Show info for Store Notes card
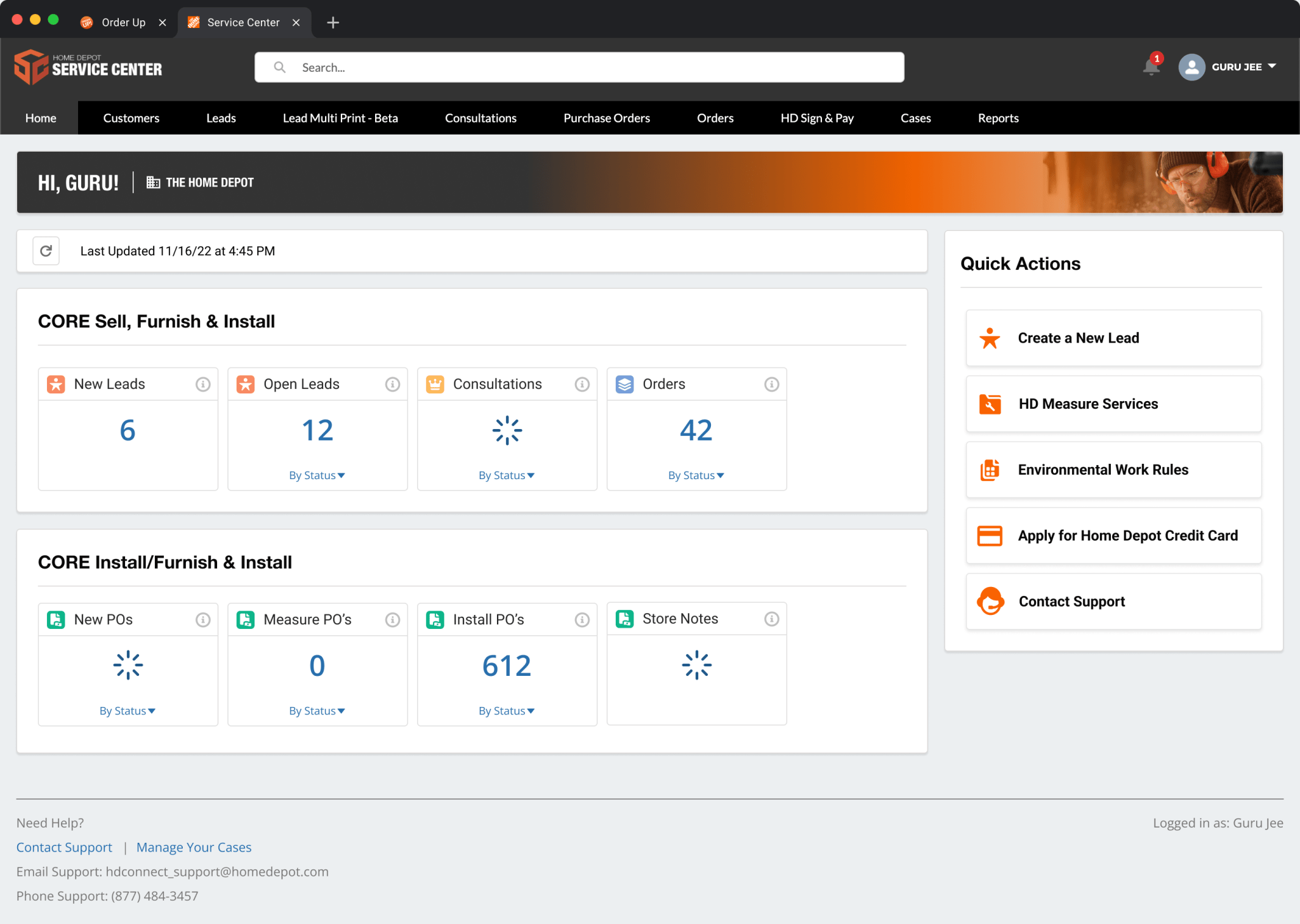The width and height of the screenshot is (1300, 924). (x=772, y=619)
